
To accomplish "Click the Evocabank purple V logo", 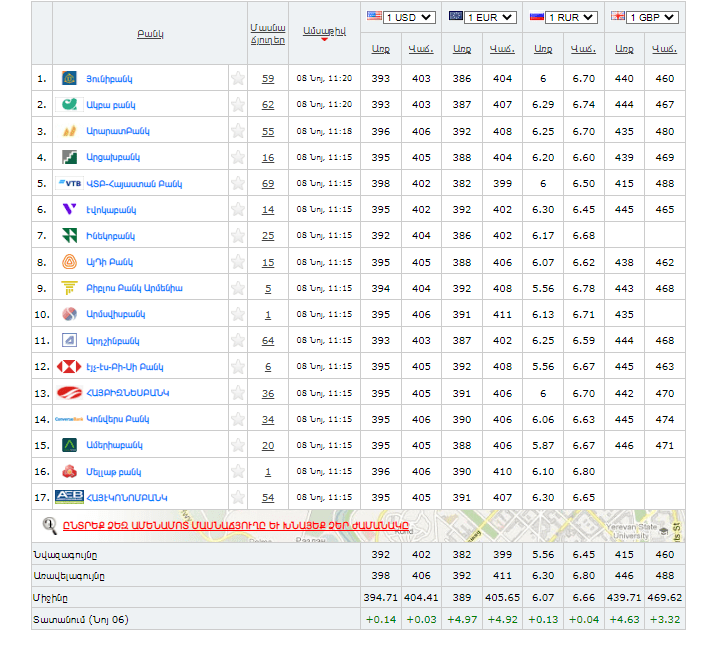I will tap(69, 209).
